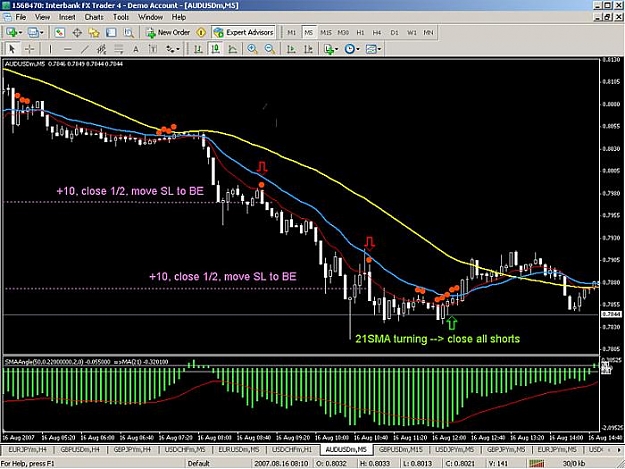Click the SMAAngle indicator label text

tap(86, 362)
